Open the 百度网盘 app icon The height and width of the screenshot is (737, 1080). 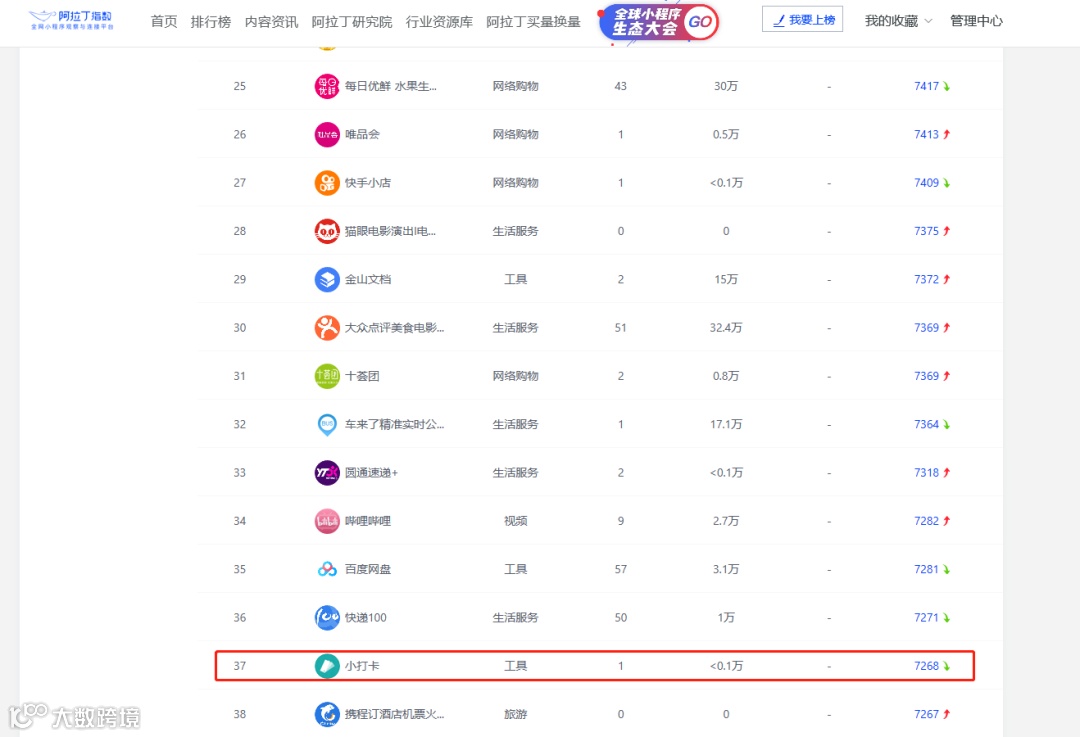click(326, 569)
